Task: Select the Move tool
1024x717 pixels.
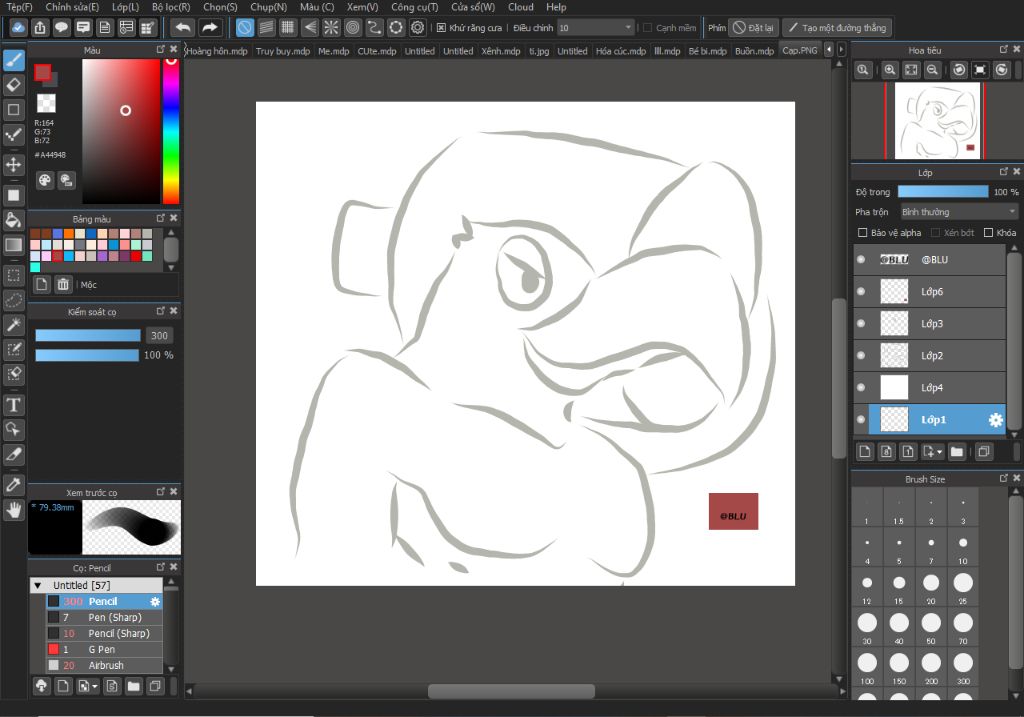Action: coord(14,164)
